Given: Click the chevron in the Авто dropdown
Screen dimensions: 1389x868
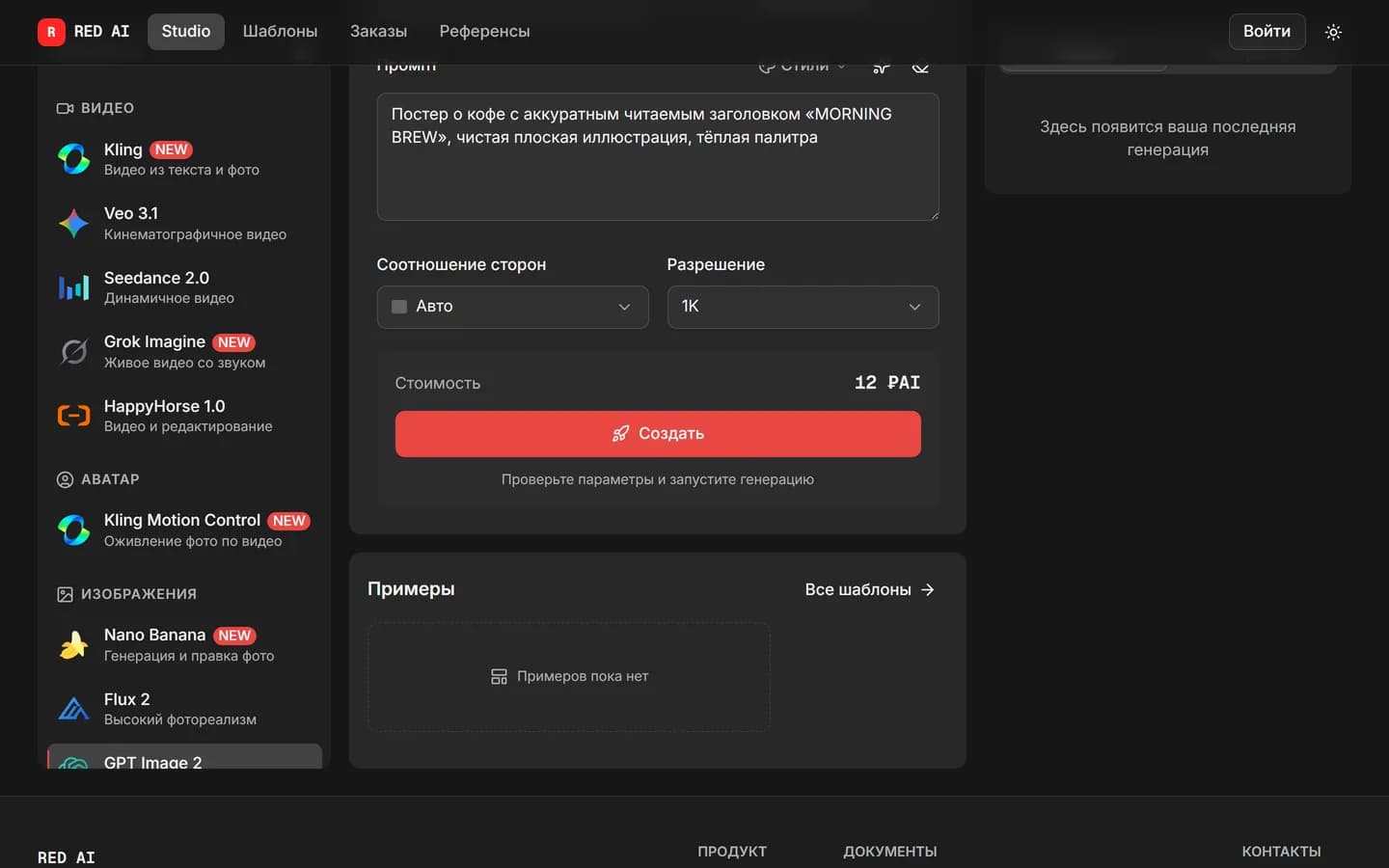Looking at the screenshot, I should (624, 307).
